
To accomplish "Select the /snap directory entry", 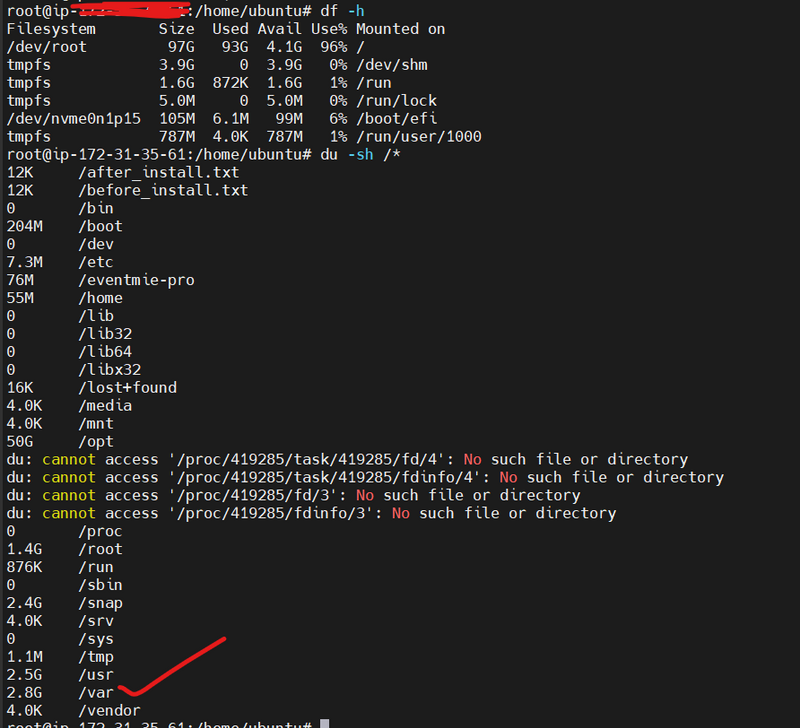I will click(100, 603).
